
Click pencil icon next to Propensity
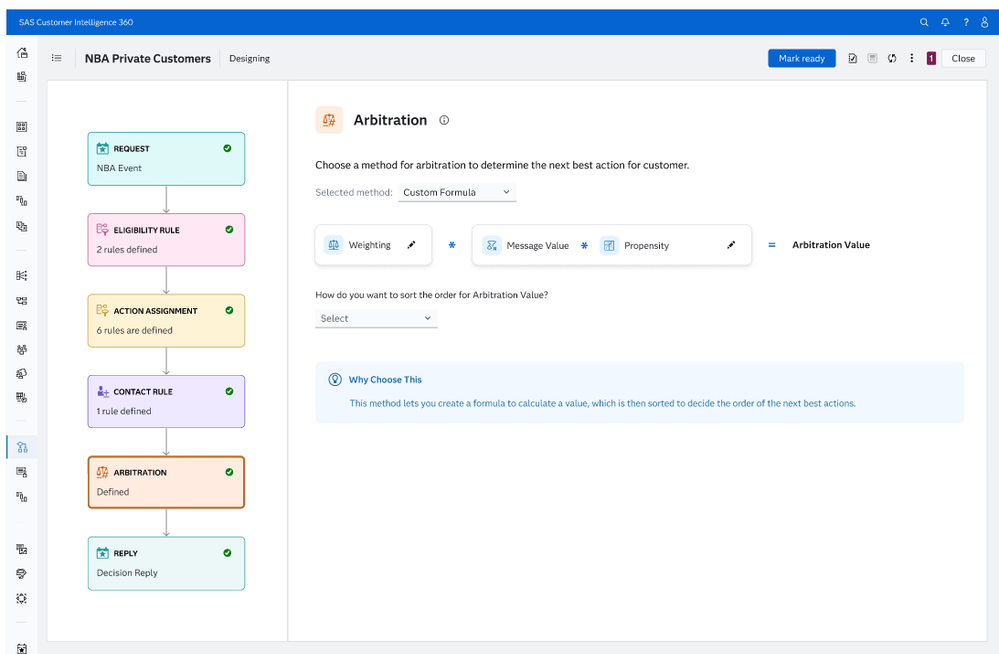click(731, 245)
